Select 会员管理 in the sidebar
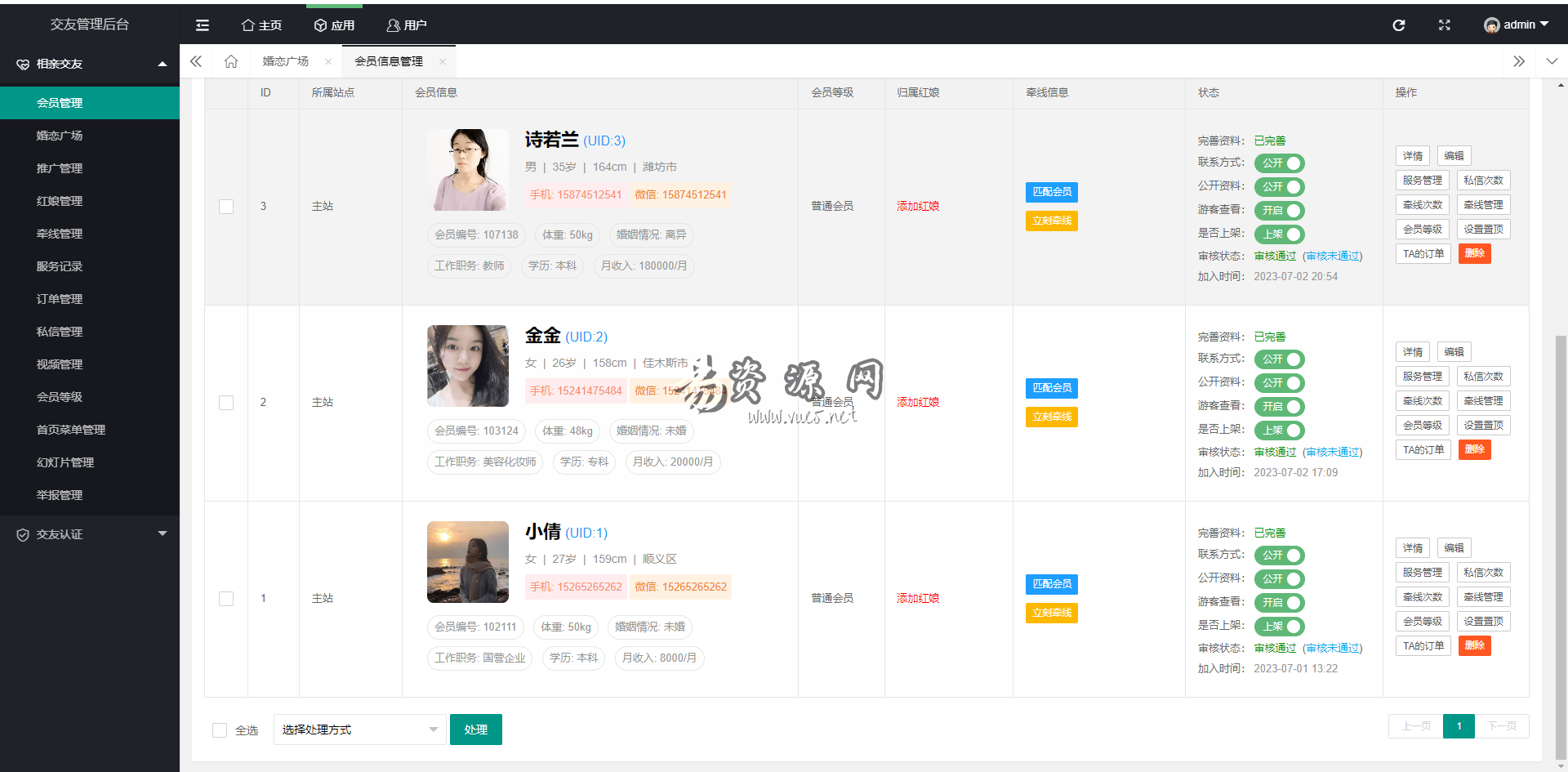1568x772 pixels. 90,103
